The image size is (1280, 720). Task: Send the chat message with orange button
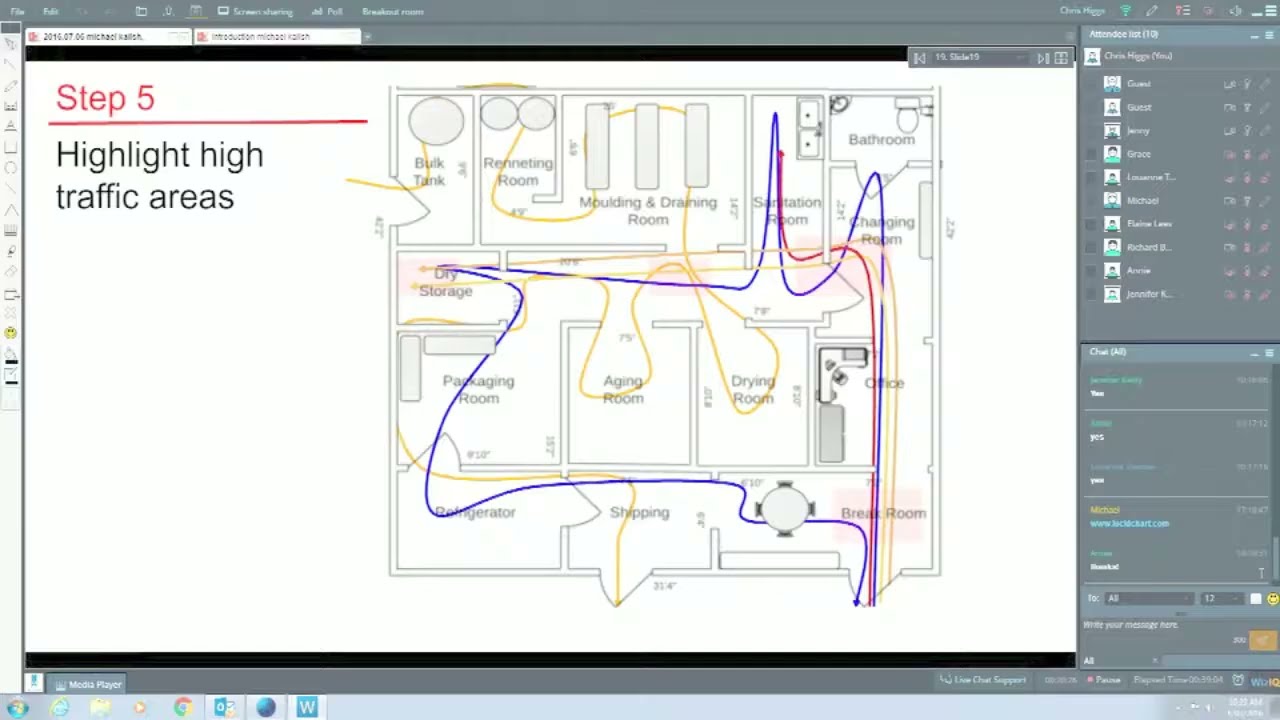(1262, 640)
